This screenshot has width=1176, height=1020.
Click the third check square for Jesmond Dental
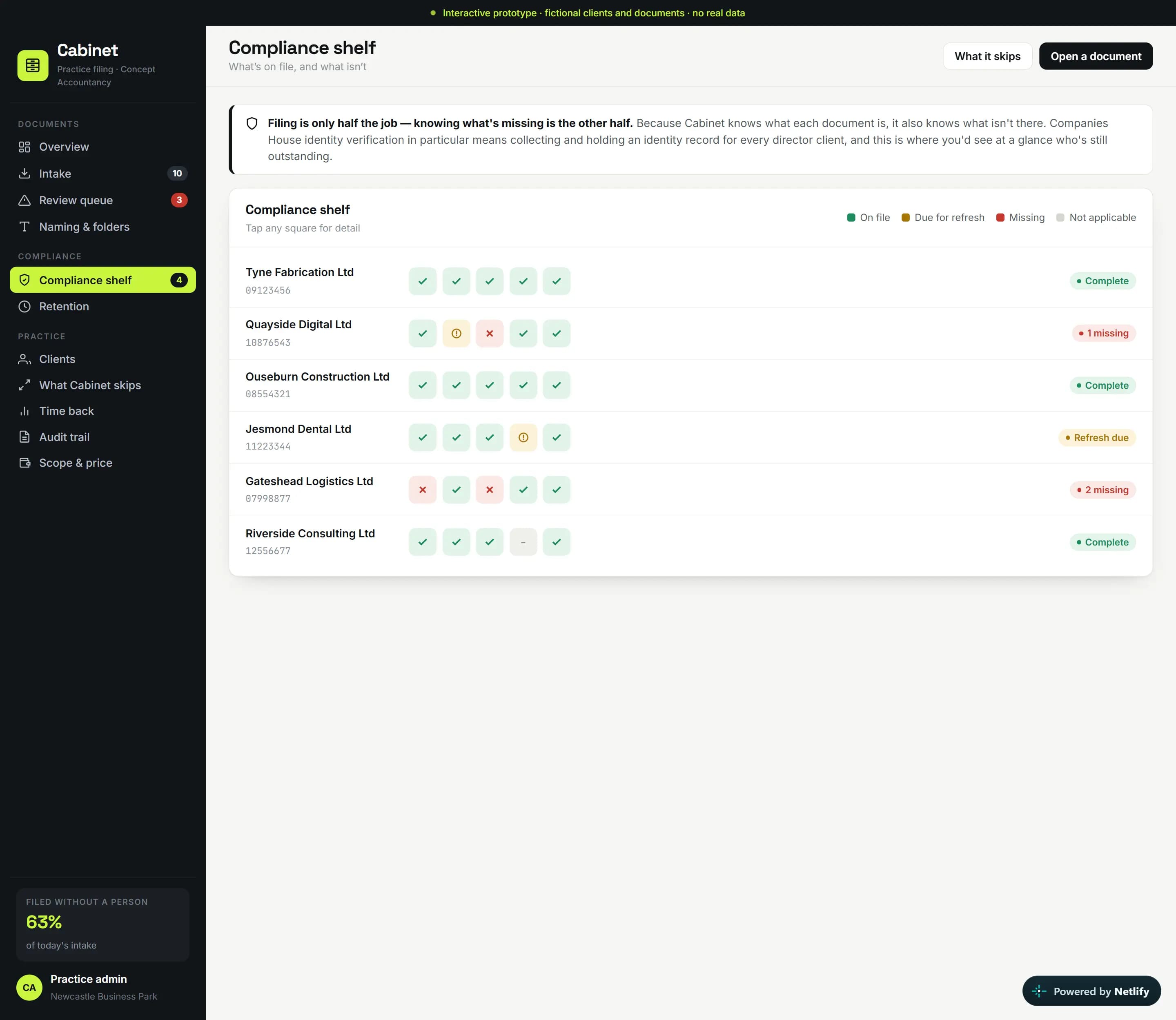coord(490,438)
